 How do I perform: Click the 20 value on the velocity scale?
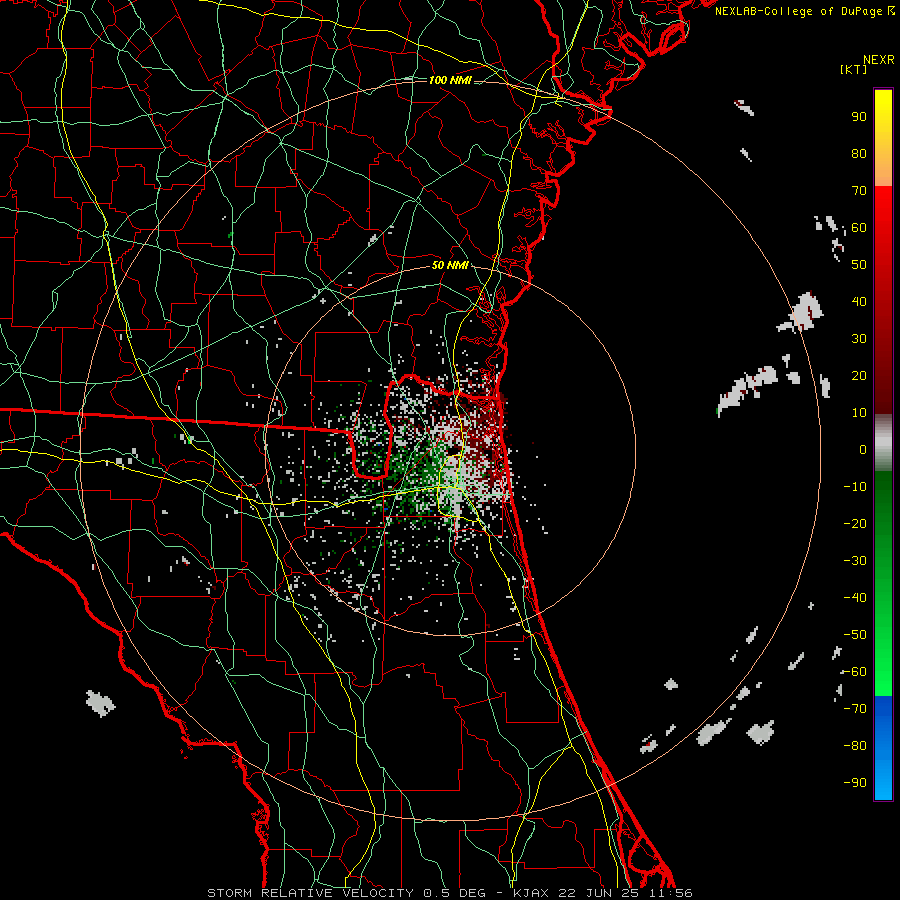pos(859,375)
